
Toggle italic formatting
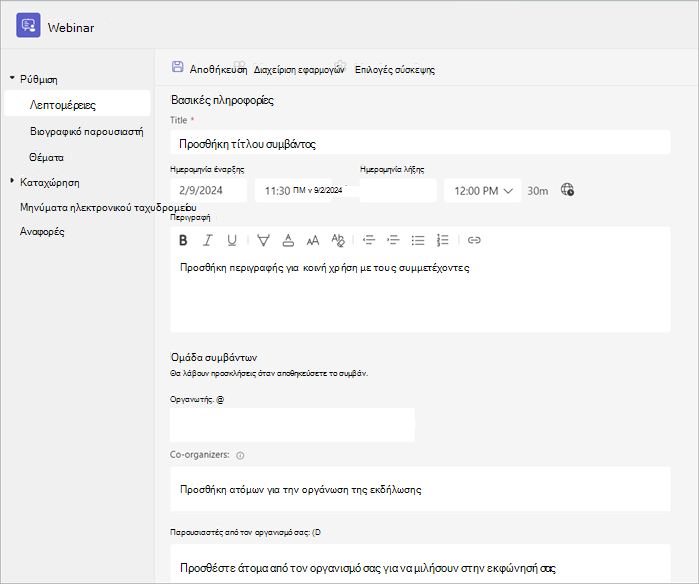[x=207, y=240]
